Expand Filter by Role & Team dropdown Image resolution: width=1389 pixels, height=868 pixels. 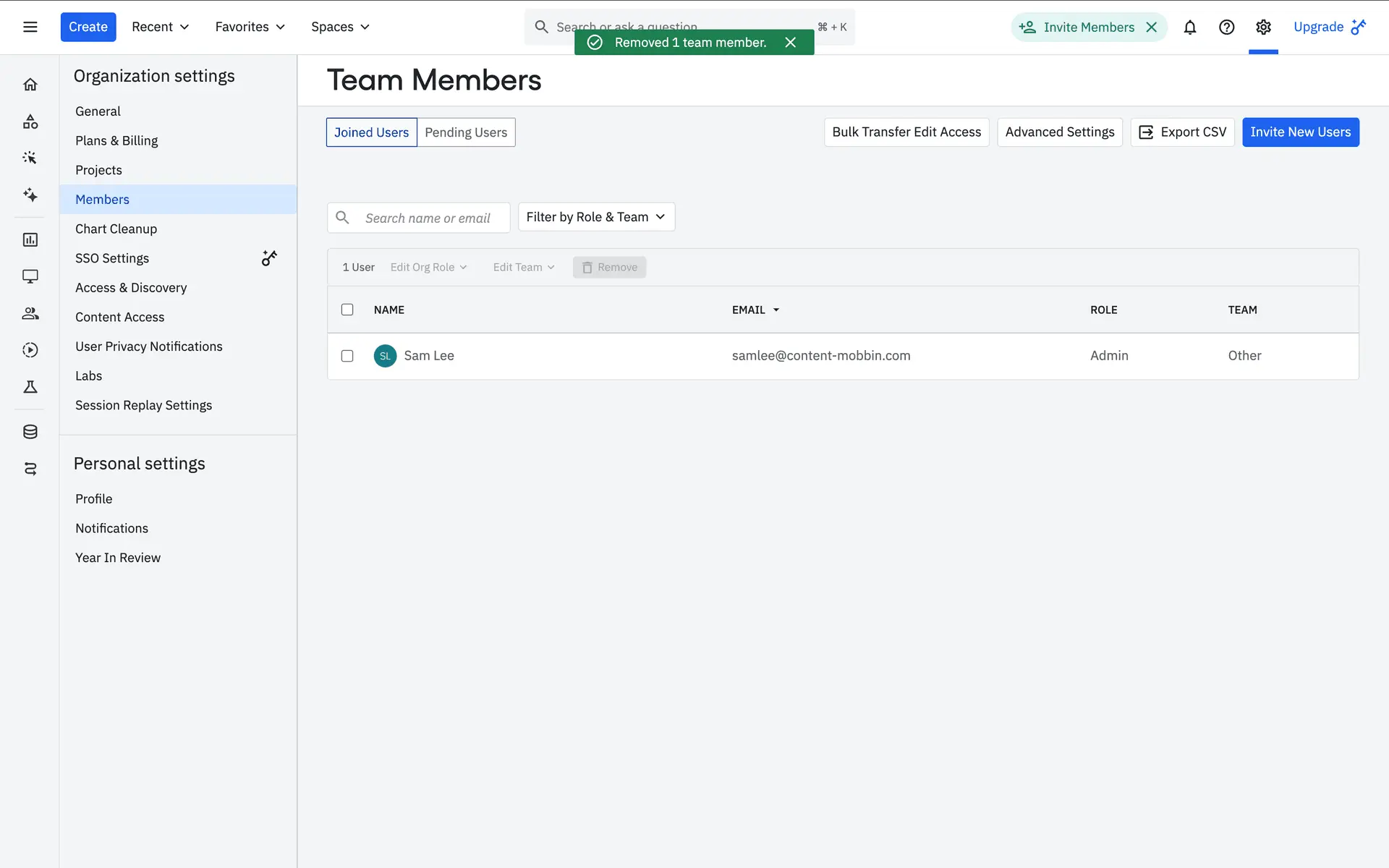(x=596, y=217)
